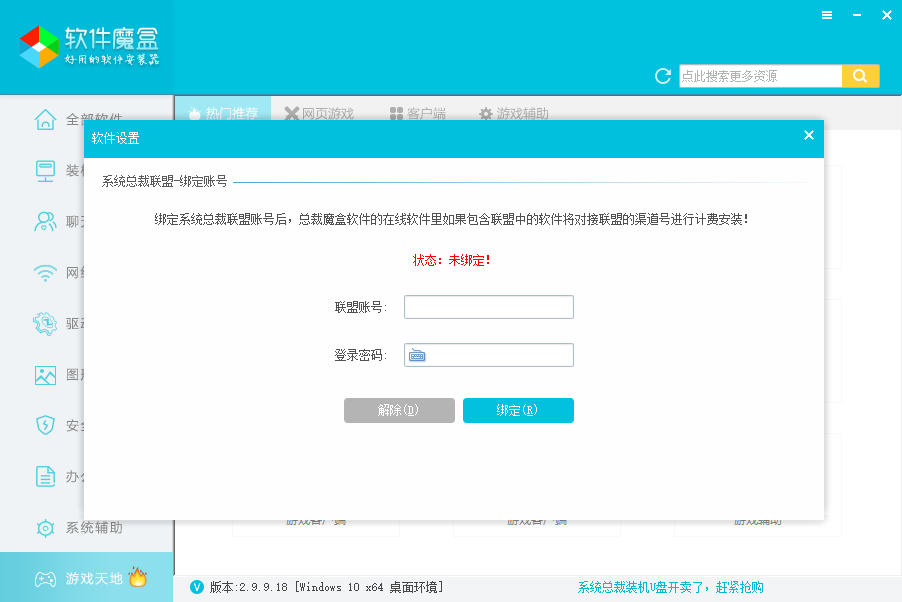Select 游戏天地 category in sidebar
Viewport: 902px width, 602px height.
click(86, 577)
